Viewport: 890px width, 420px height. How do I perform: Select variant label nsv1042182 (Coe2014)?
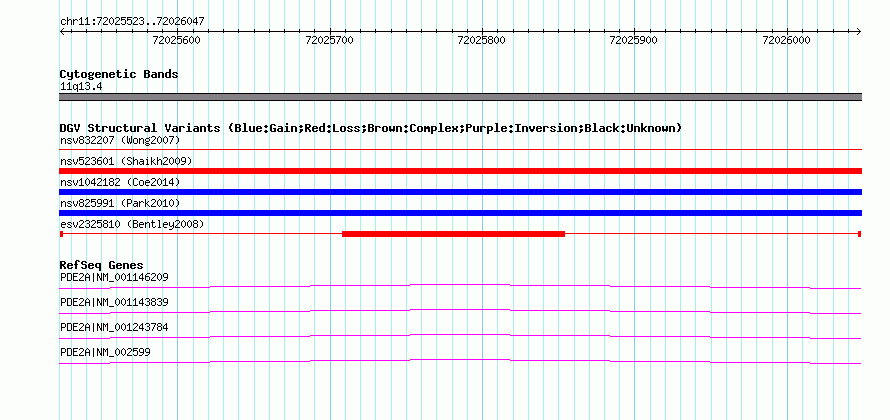point(120,182)
